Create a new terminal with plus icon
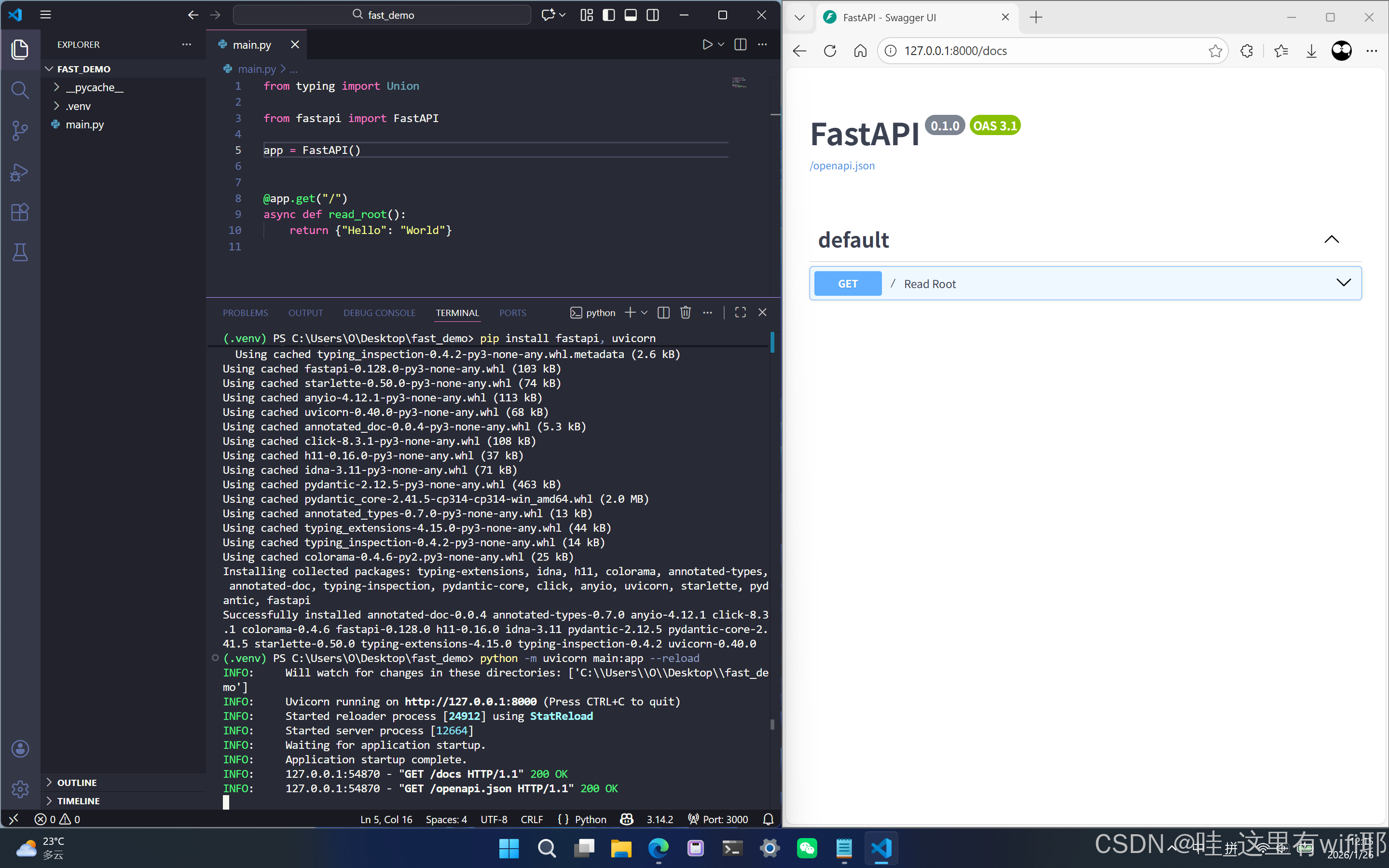This screenshot has width=1389, height=868. coord(630,312)
